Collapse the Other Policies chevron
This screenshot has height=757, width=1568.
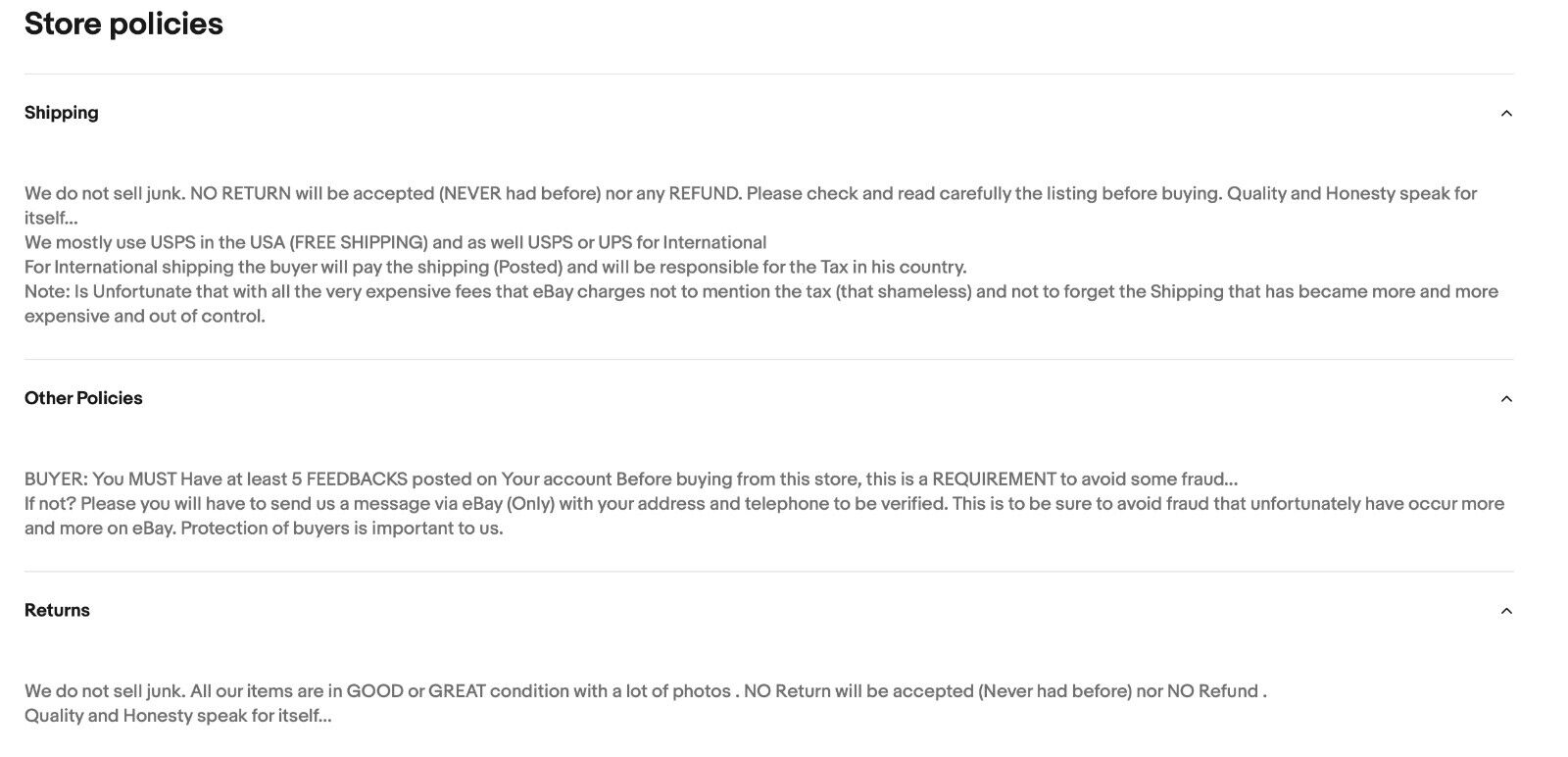click(1506, 399)
